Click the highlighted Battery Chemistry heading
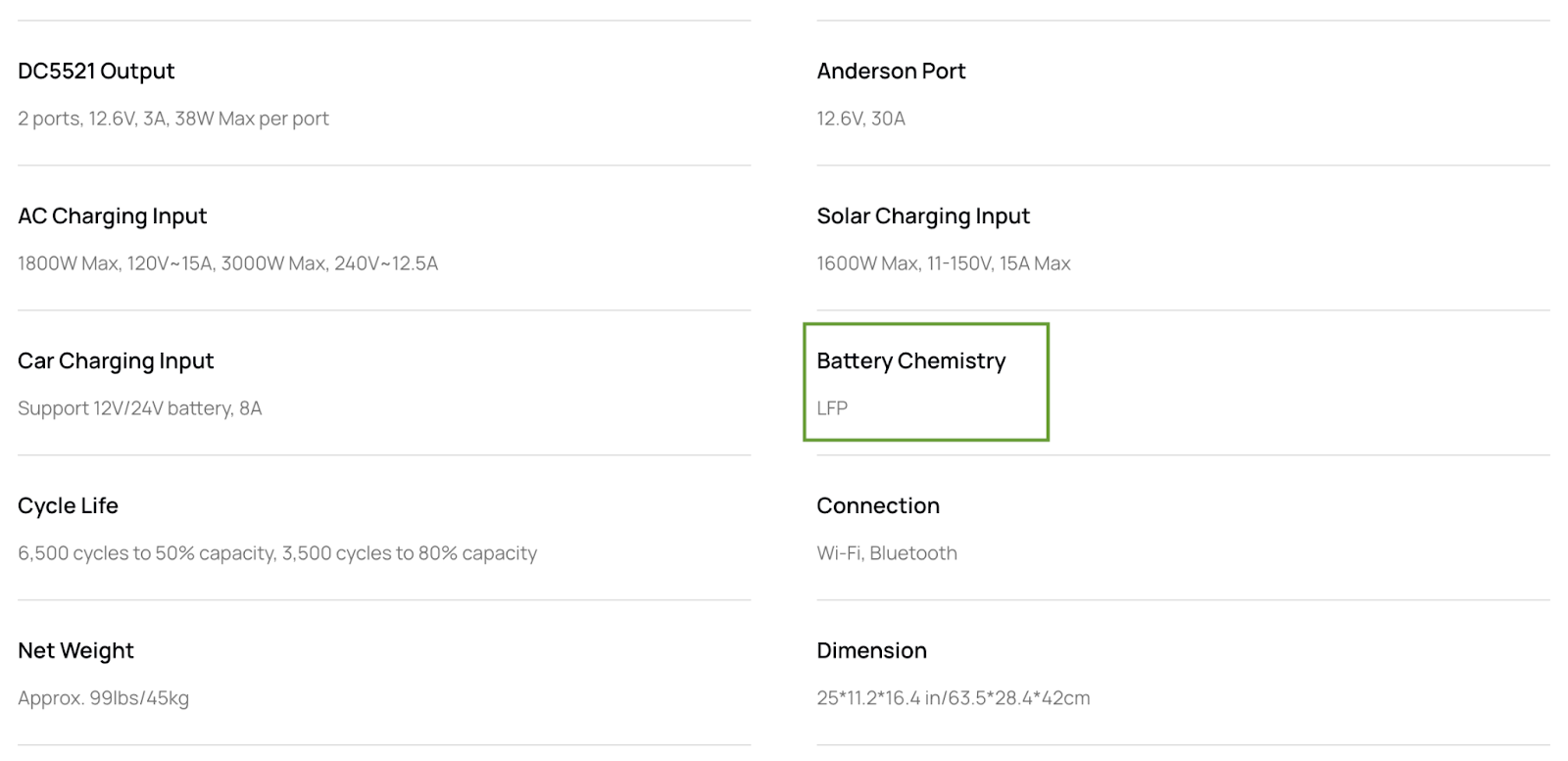 [911, 361]
